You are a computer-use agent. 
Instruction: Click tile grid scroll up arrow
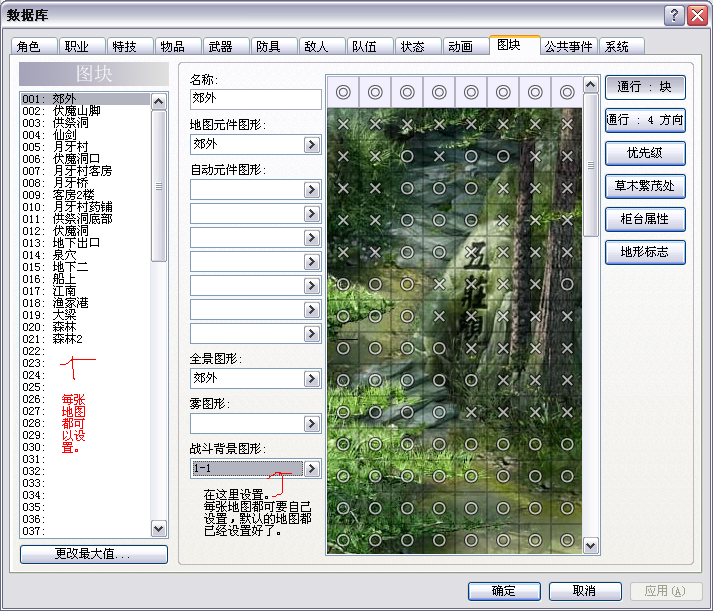pyautogui.click(x=591, y=85)
